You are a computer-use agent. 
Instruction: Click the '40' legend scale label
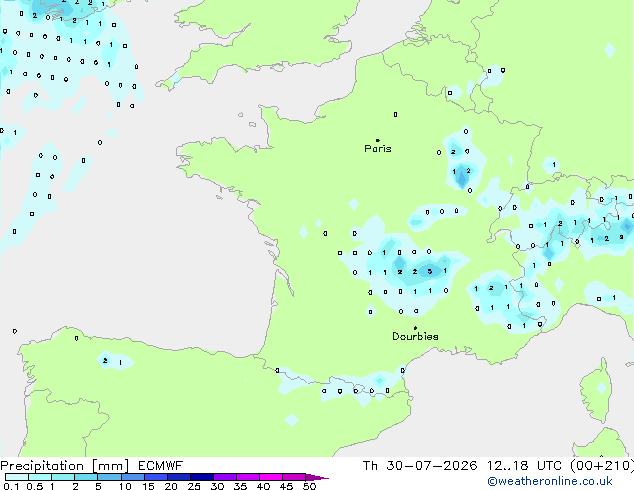[263, 486]
